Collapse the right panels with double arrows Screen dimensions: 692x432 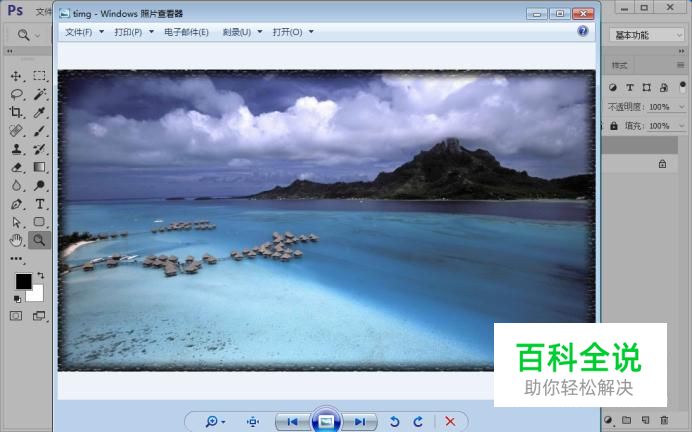pyautogui.click(x=681, y=51)
